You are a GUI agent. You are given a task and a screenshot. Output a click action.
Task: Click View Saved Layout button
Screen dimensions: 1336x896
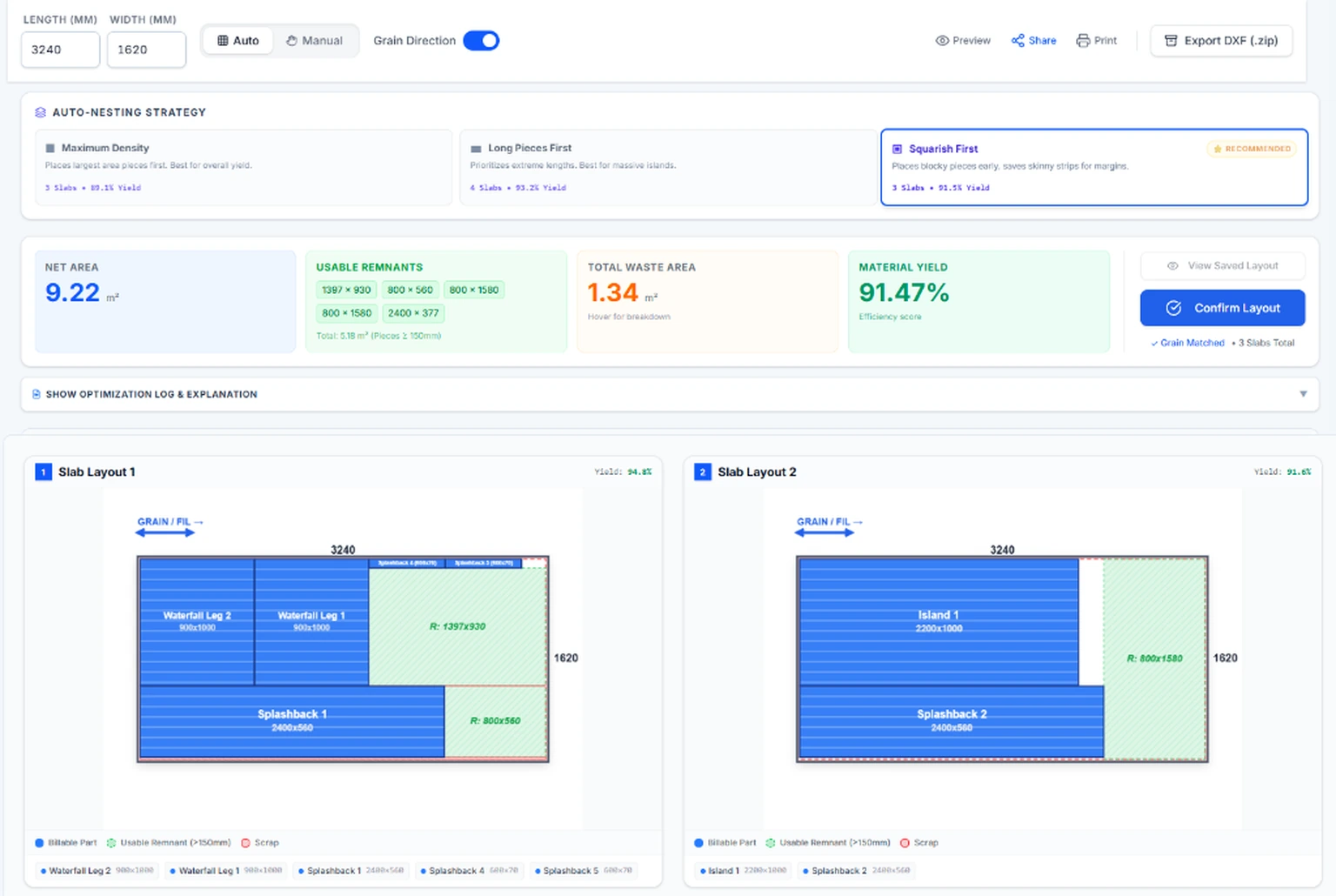(x=1223, y=265)
